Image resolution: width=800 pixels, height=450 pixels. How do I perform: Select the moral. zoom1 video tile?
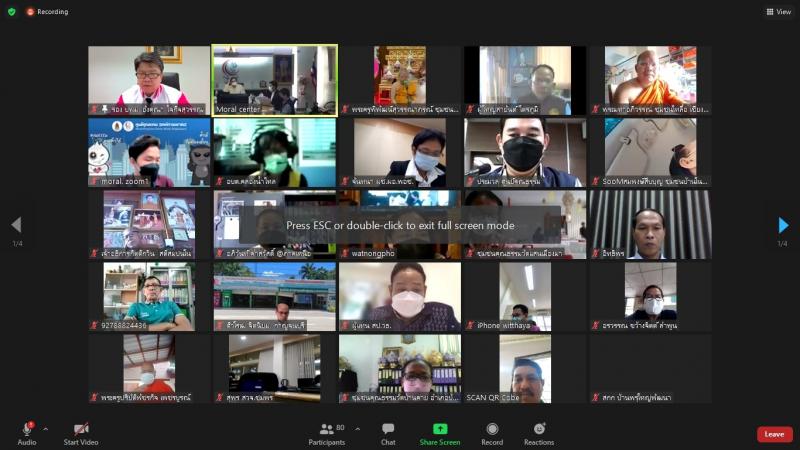click(149, 153)
